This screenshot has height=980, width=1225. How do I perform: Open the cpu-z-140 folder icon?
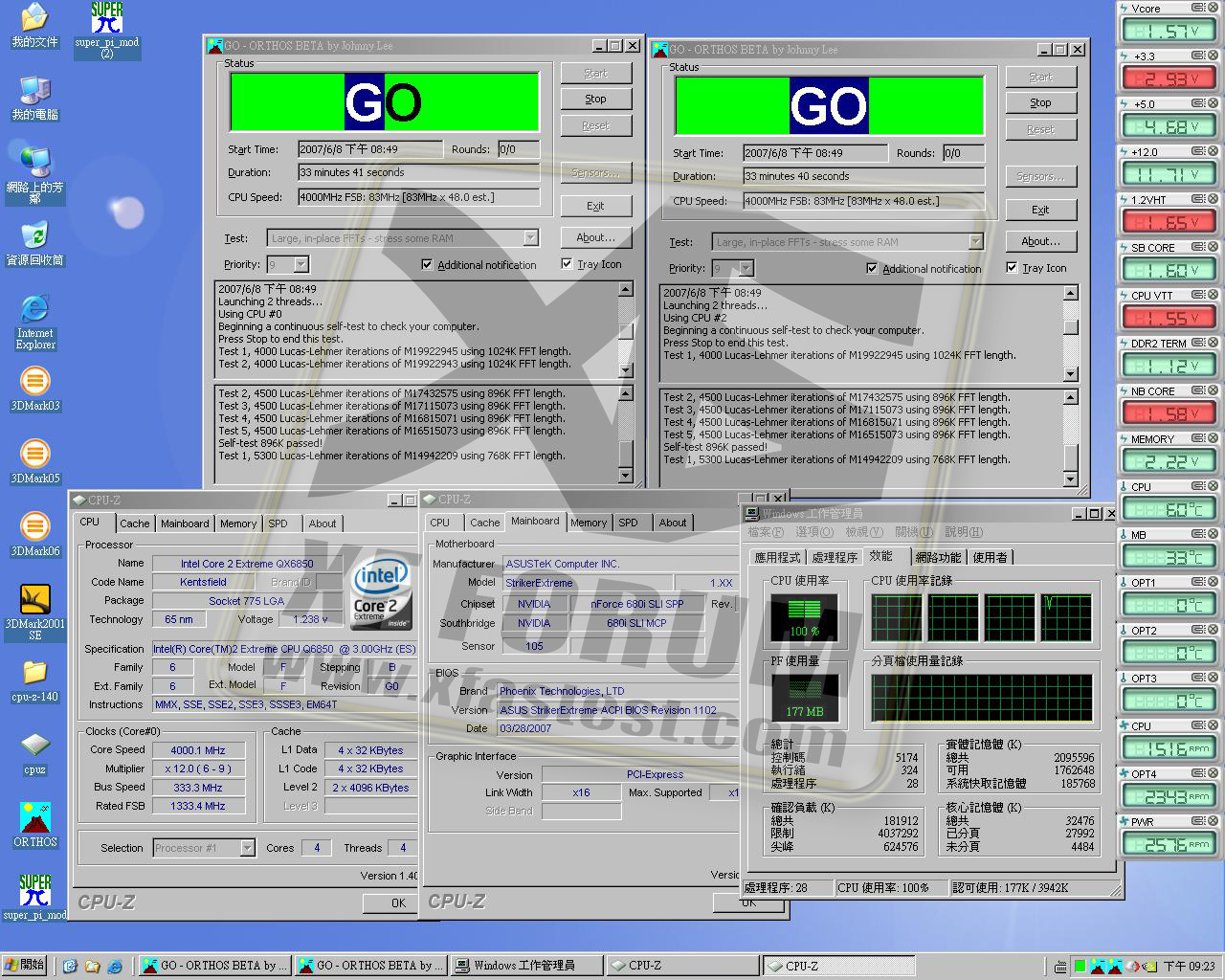(35, 680)
